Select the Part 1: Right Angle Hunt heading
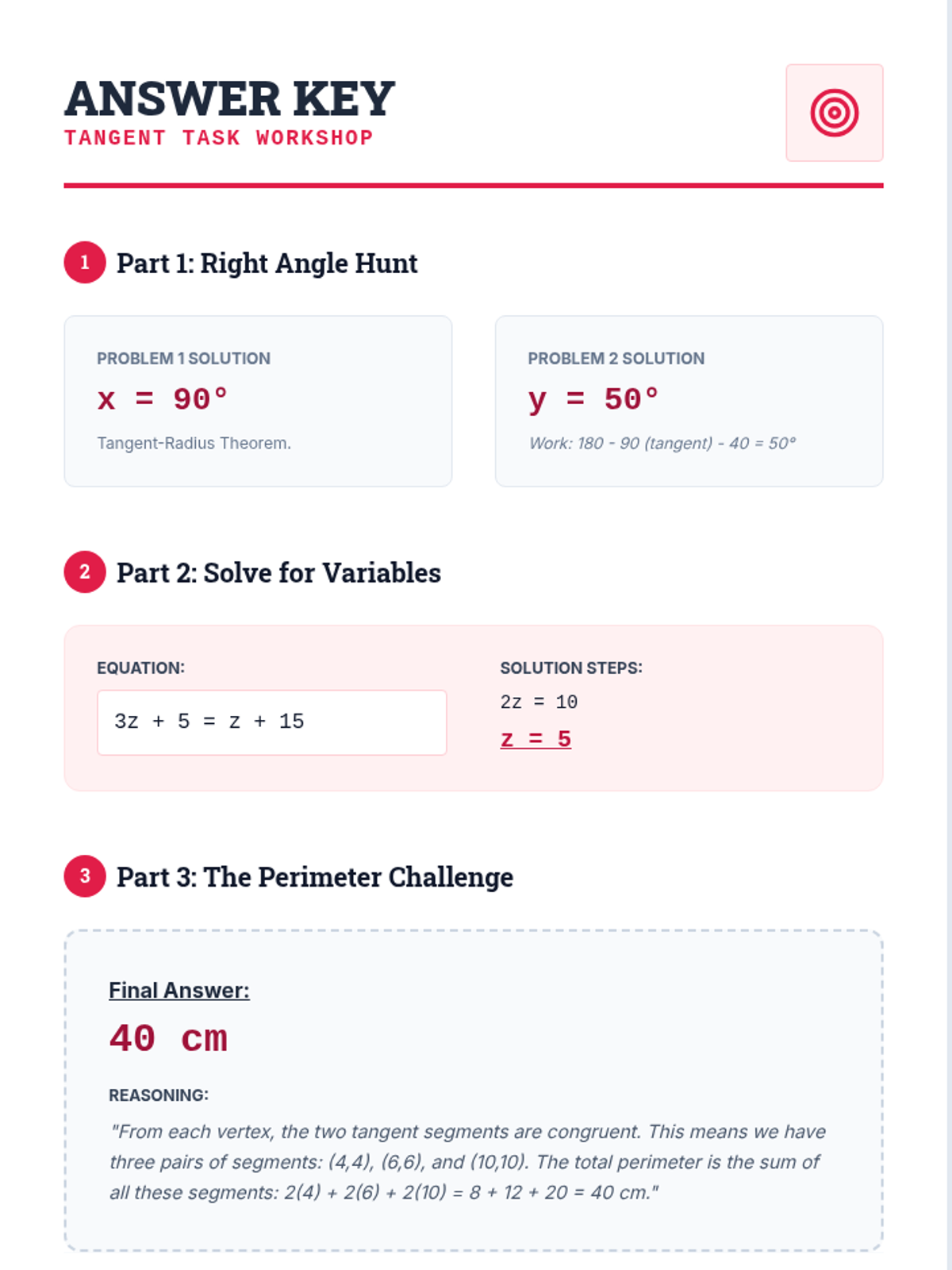Screen dimensions: 952x1270 click(x=267, y=264)
